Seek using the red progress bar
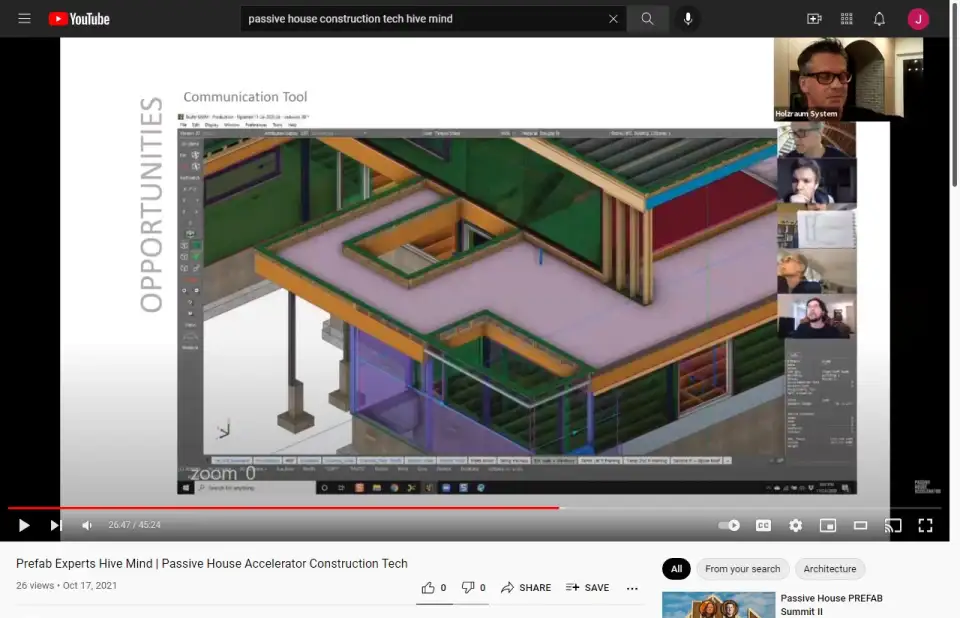960x618 pixels. click(x=300, y=508)
